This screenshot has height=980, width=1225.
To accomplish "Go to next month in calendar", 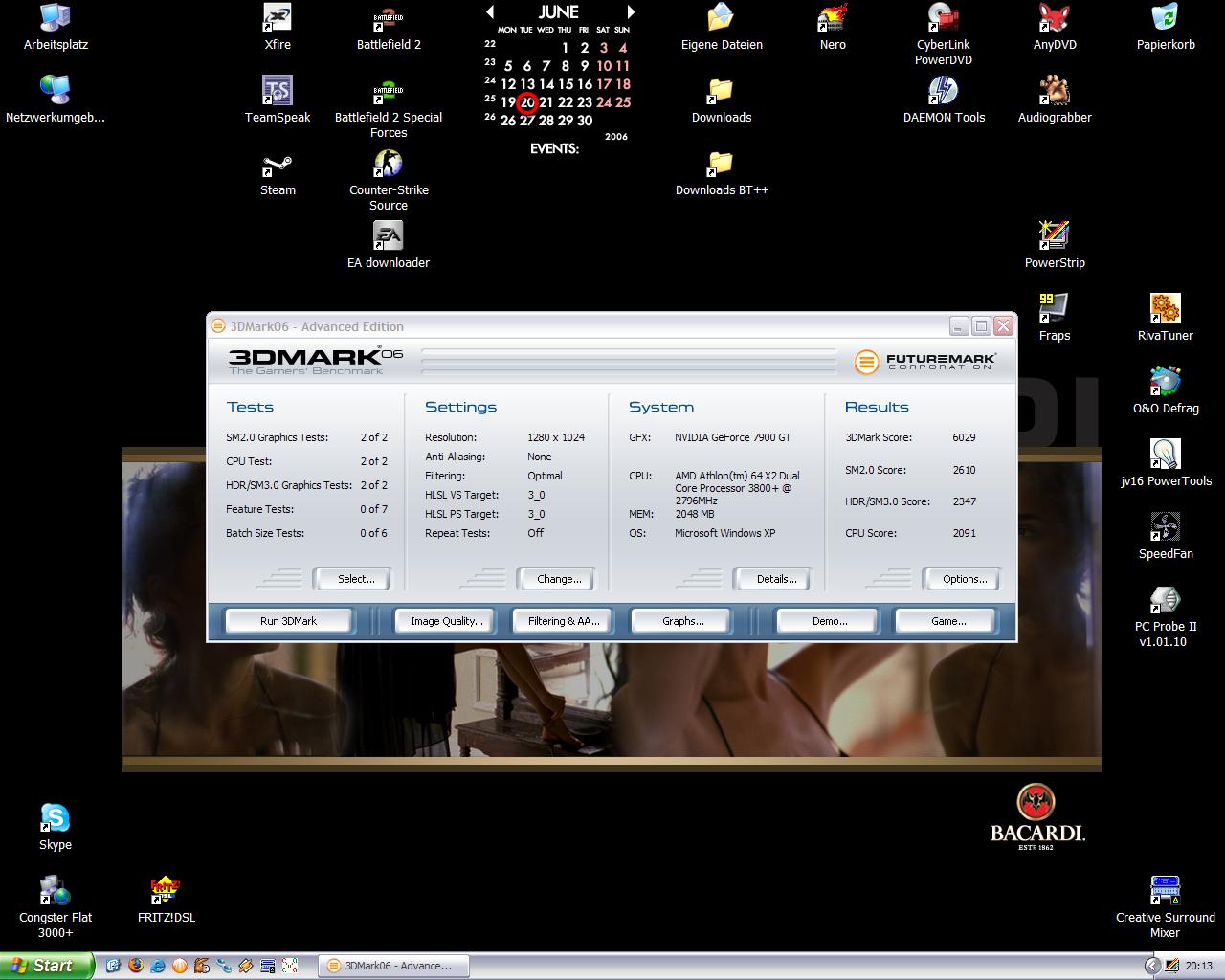I will coord(631,12).
